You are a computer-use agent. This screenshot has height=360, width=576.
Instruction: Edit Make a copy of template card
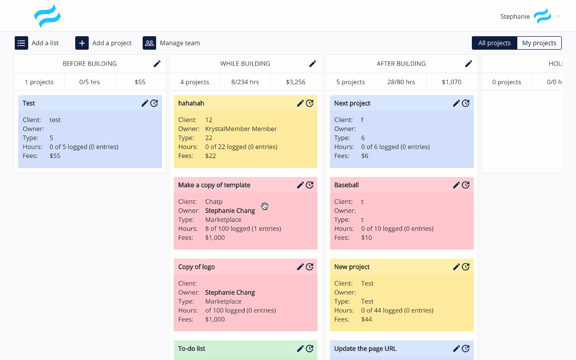tap(300, 185)
